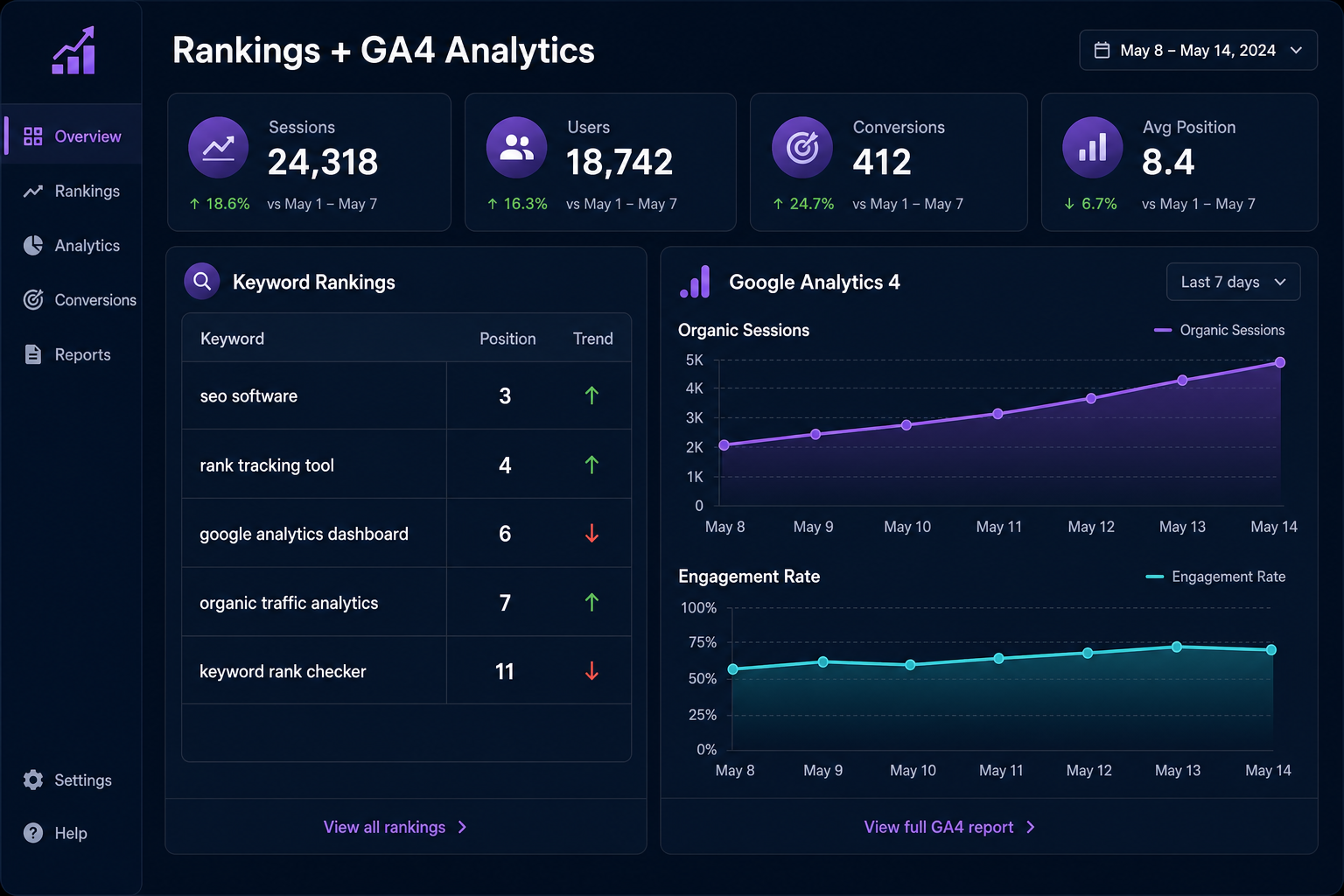Image resolution: width=1344 pixels, height=896 pixels.
Task: Sort by the Trend column header
Action: point(592,339)
